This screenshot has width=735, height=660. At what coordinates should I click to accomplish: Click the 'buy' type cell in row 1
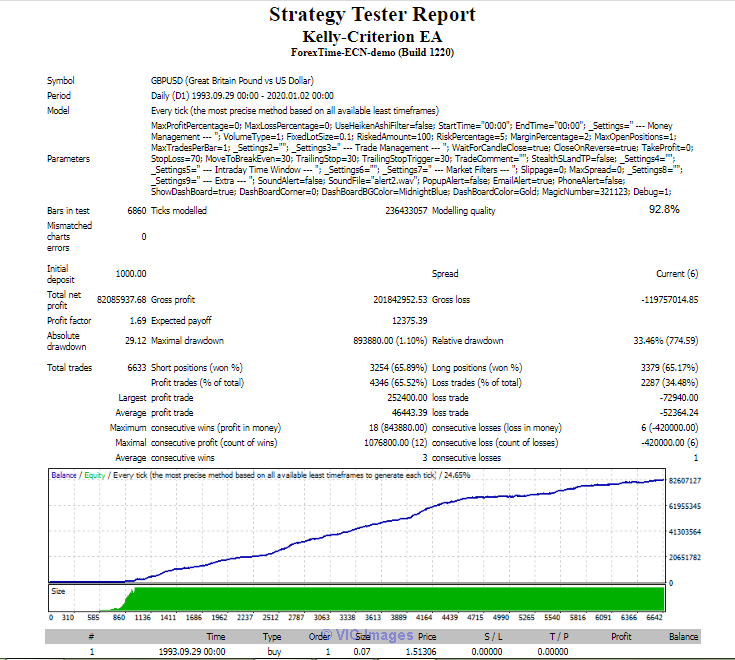274,652
